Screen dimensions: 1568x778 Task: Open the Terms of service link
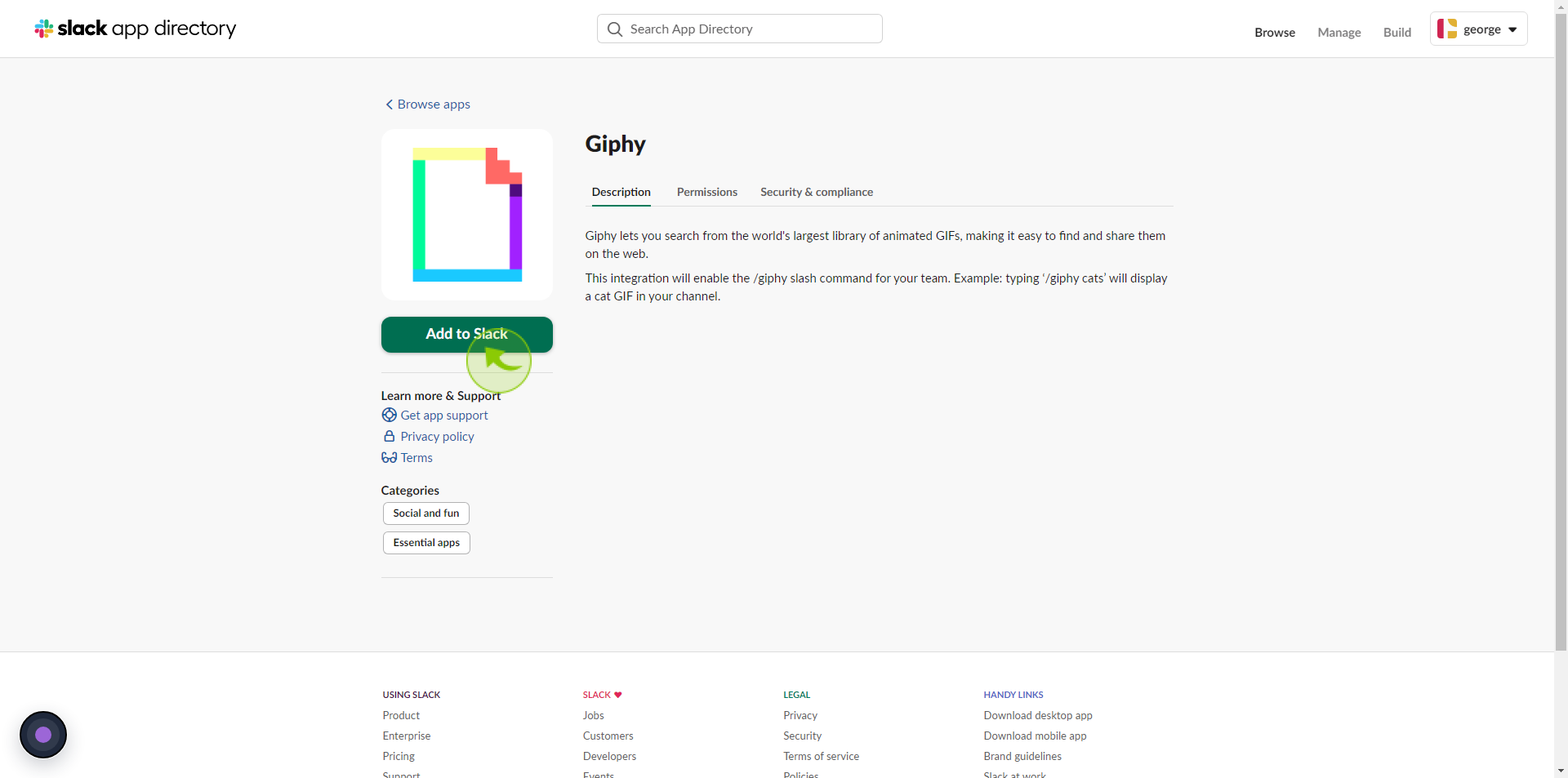(x=822, y=756)
